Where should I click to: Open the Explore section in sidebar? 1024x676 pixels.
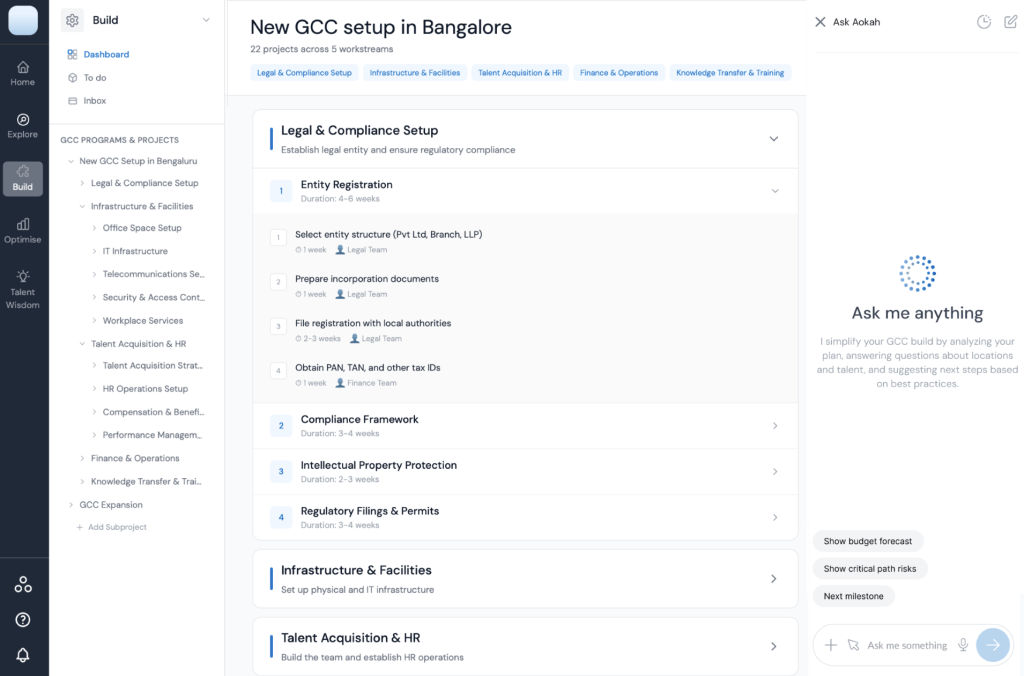tap(22, 125)
